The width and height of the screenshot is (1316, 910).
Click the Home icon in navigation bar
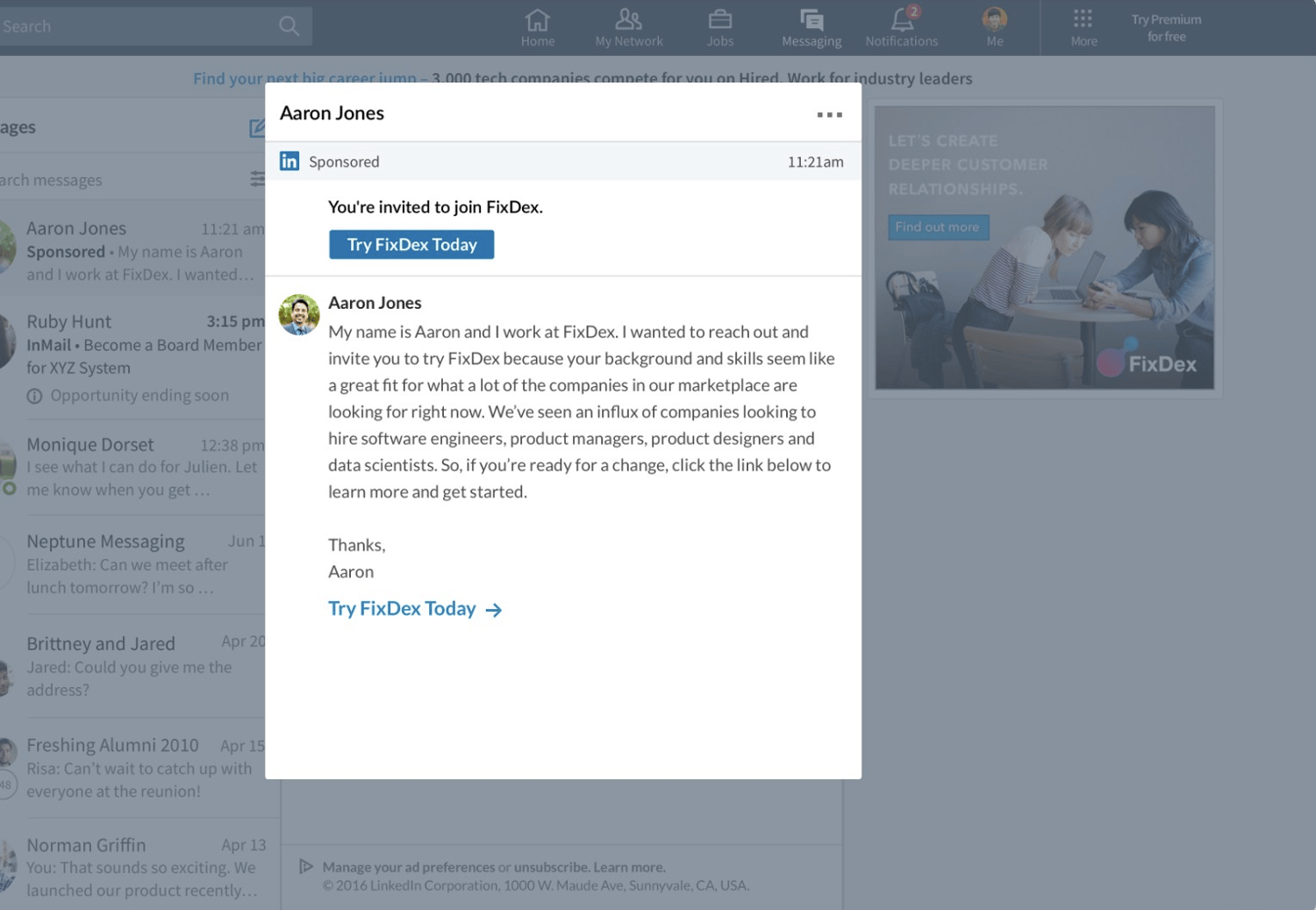pyautogui.click(x=537, y=27)
